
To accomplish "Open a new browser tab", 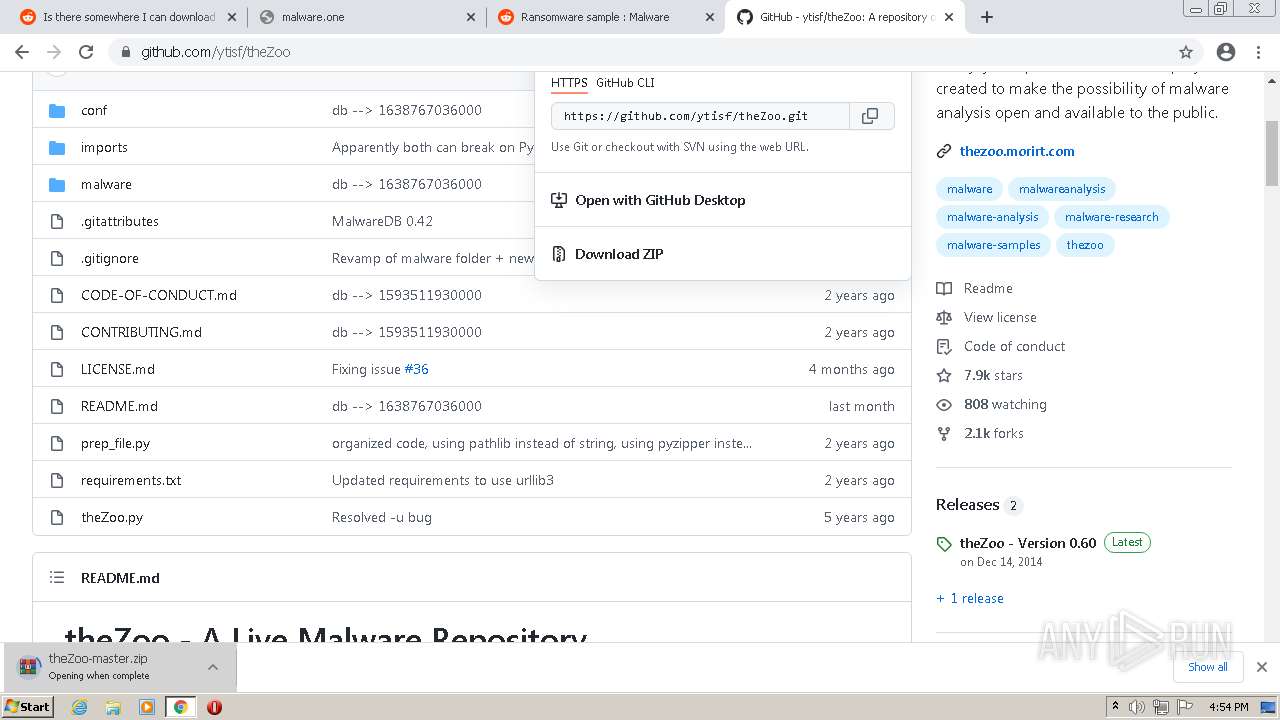I will pyautogui.click(x=987, y=17).
